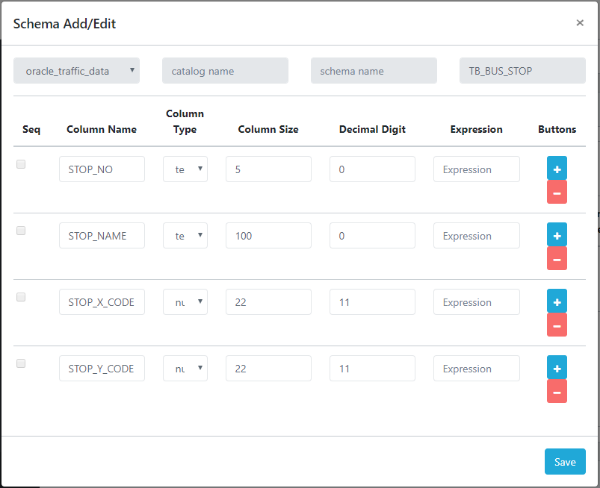
Task: Select the Decimal Digit field in the STOP_Y_CODE row
Action: [x=372, y=369]
